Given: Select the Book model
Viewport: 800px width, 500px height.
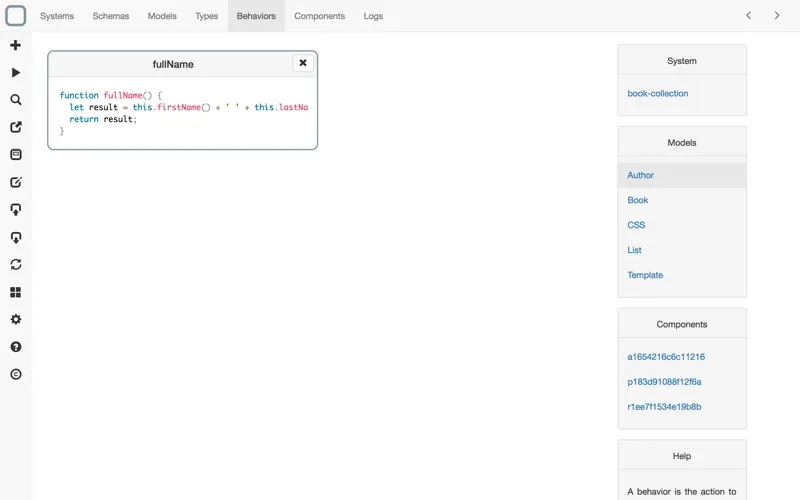Looking at the screenshot, I should pyautogui.click(x=682, y=200).
